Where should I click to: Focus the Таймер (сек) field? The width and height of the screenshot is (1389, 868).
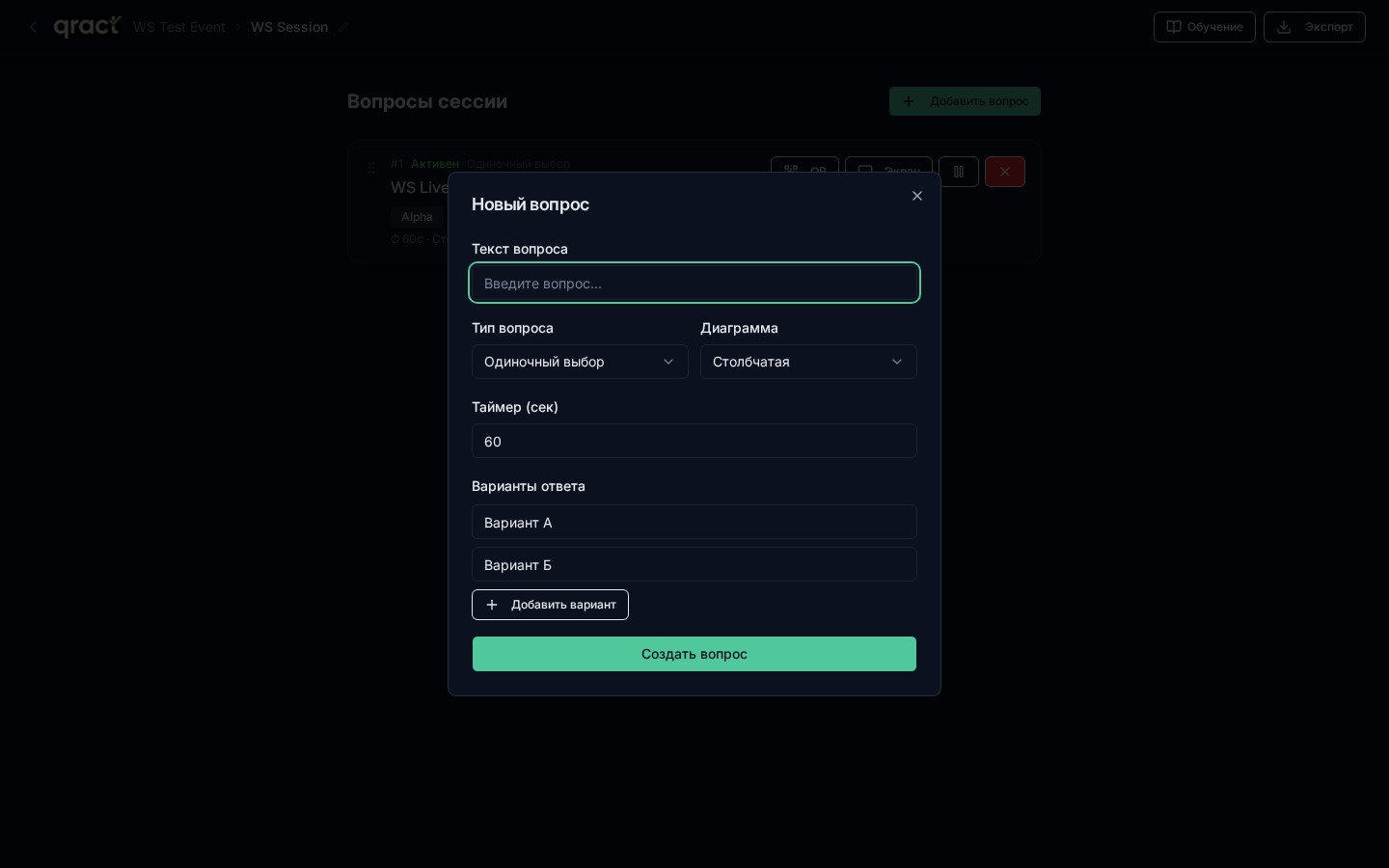coord(694,441)
